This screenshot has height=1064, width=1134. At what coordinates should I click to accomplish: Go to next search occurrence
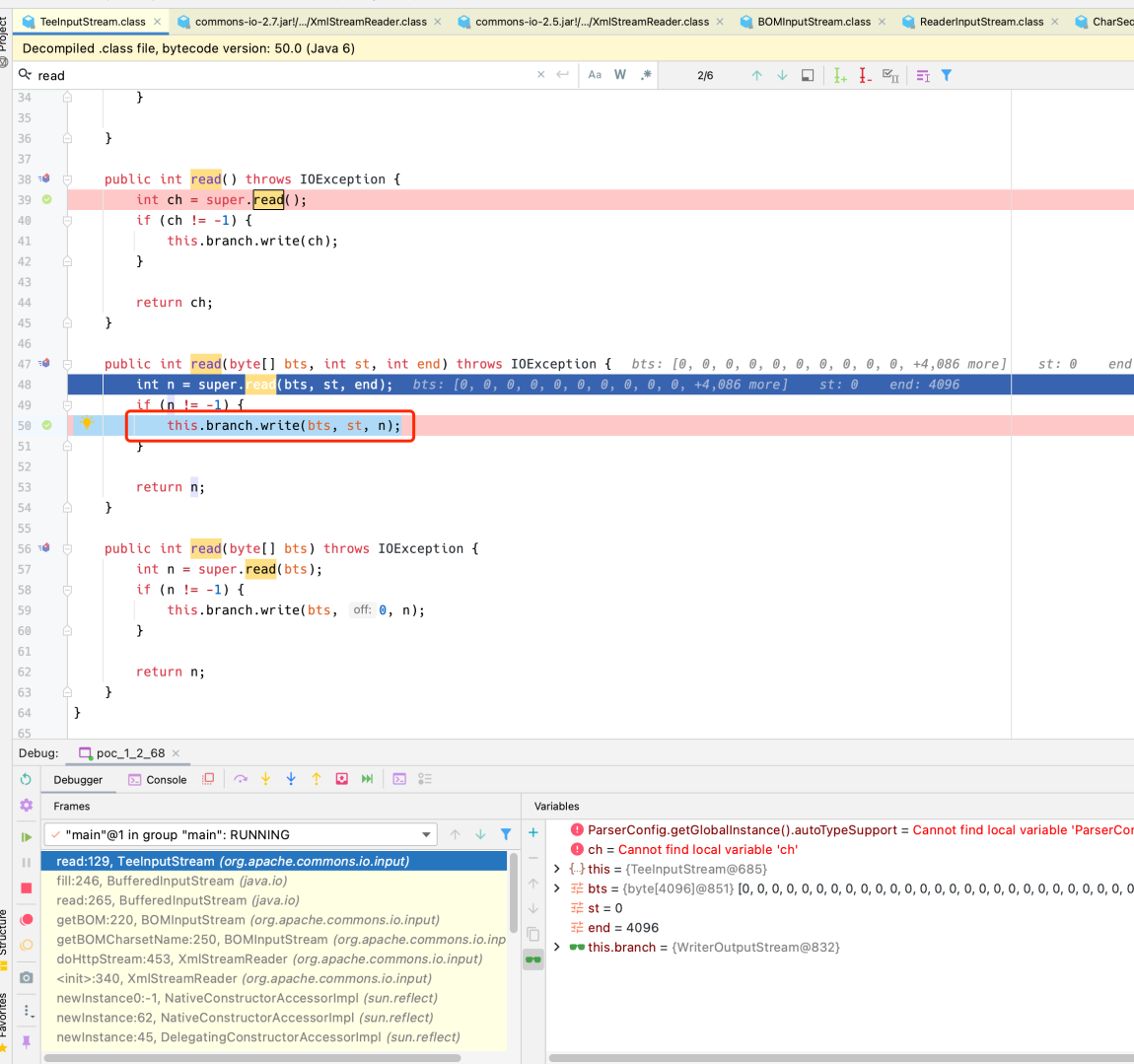782,75
